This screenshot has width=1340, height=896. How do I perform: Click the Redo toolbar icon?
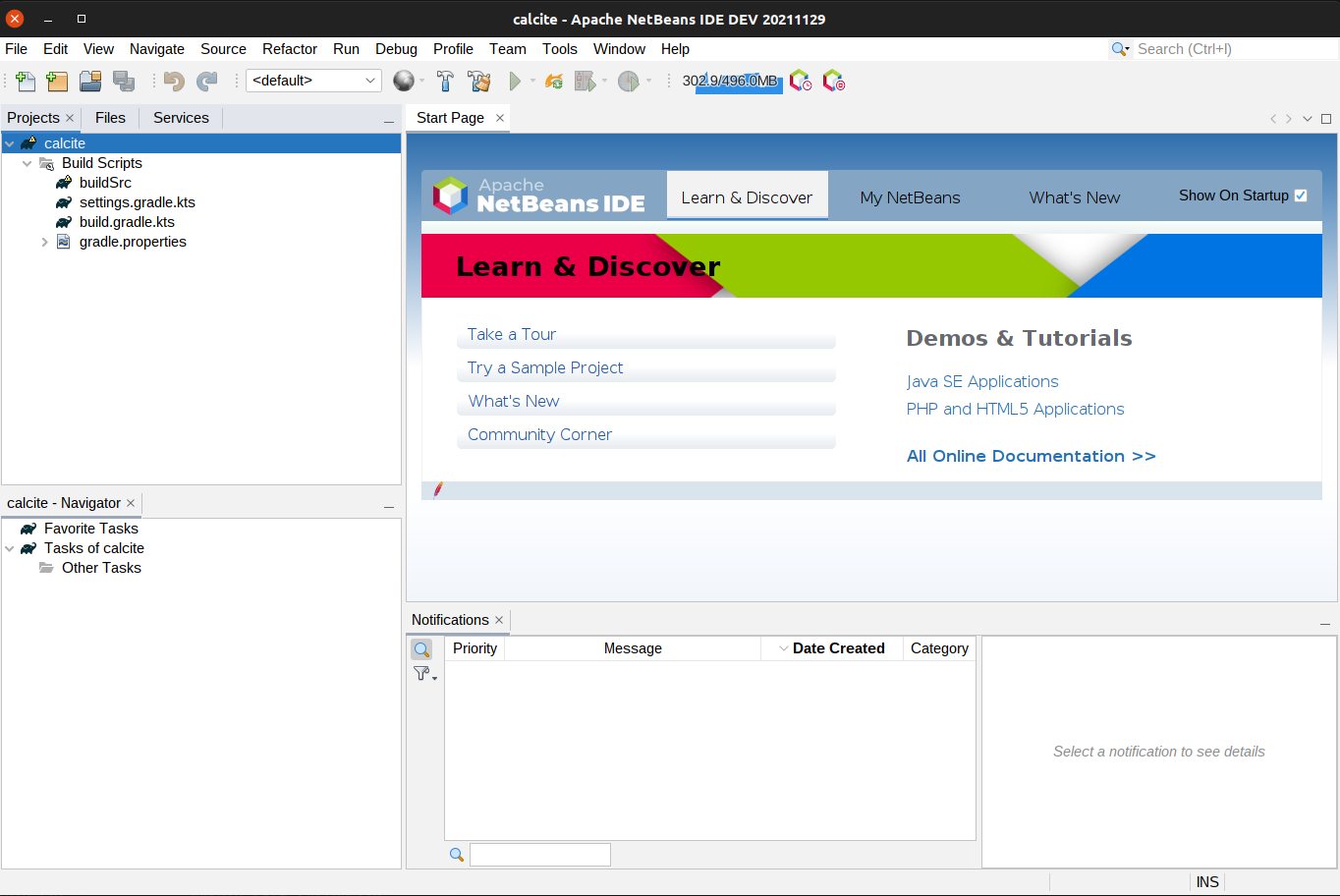click(206, 82)
